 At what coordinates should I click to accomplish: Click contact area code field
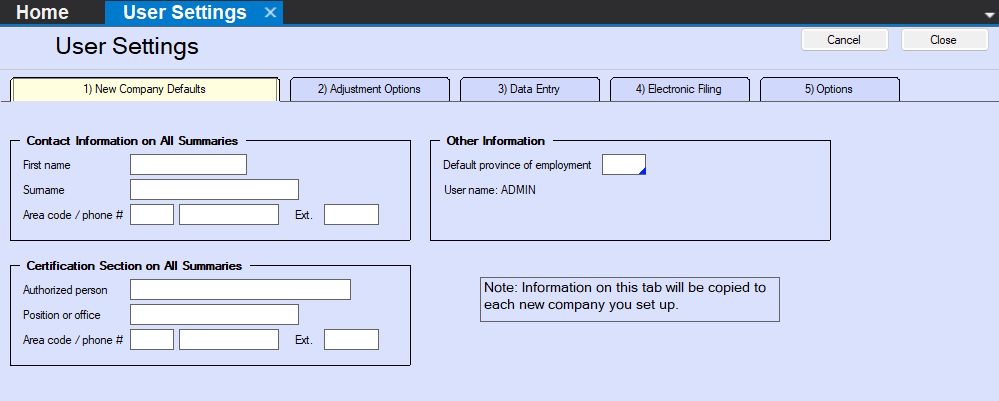tap(152, 215)
